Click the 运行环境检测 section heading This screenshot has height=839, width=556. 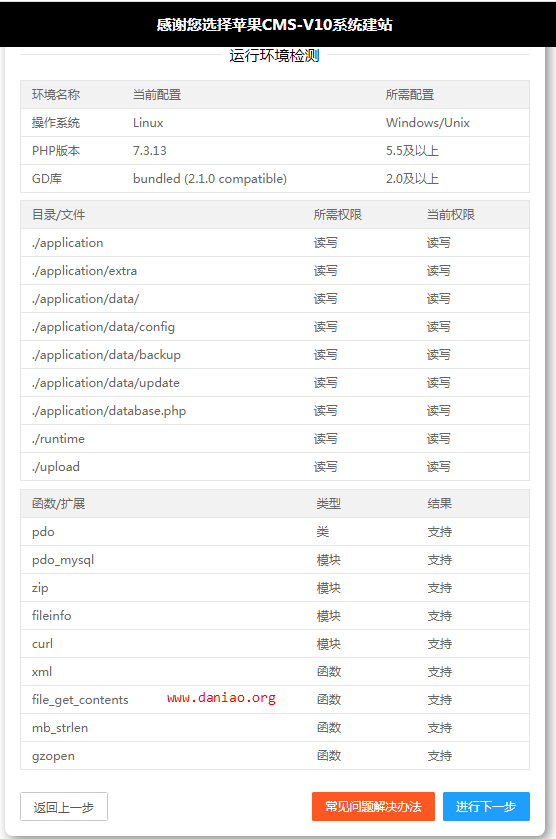(x=275, y=56)
